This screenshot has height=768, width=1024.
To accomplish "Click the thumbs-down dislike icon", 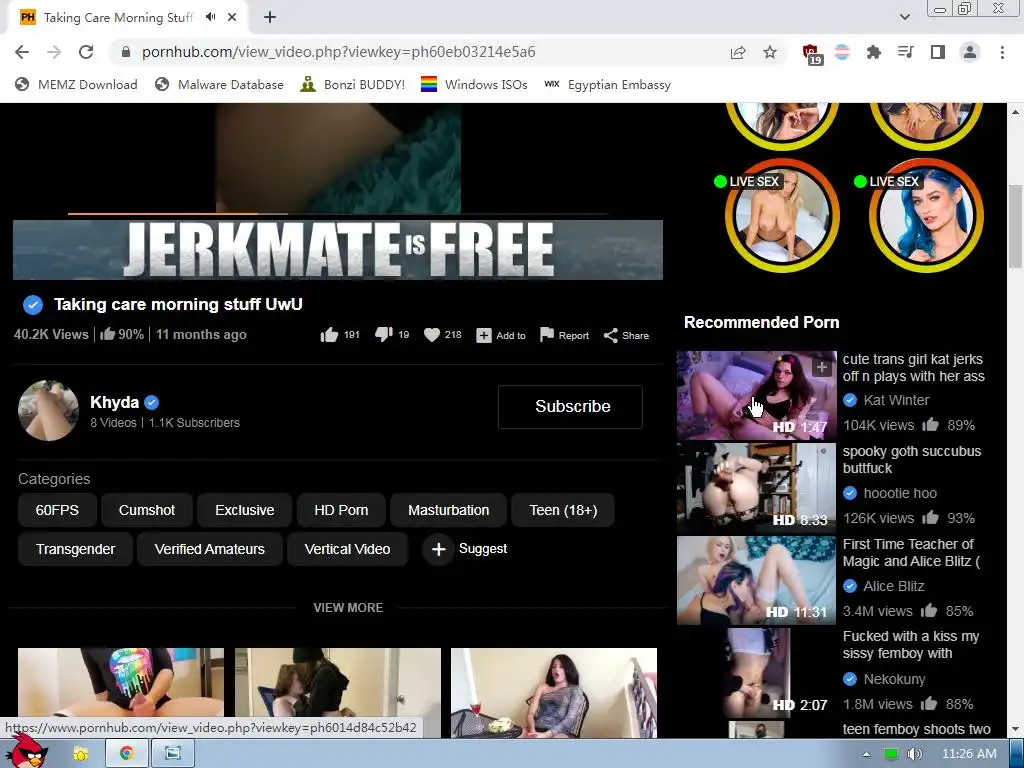I will click(x=383, y=335).
